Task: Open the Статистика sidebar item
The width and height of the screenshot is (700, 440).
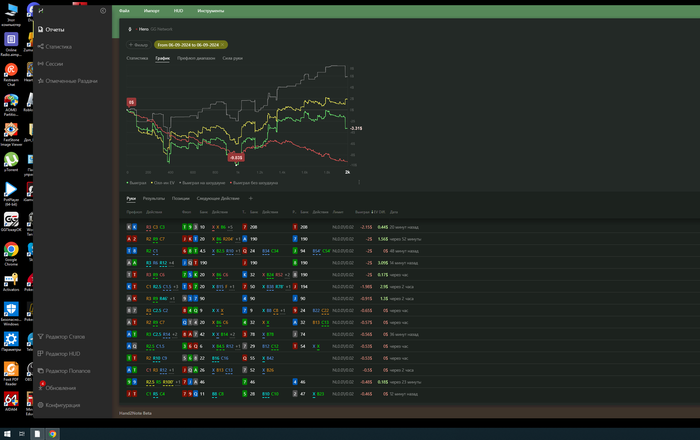Action: [54, 46]
